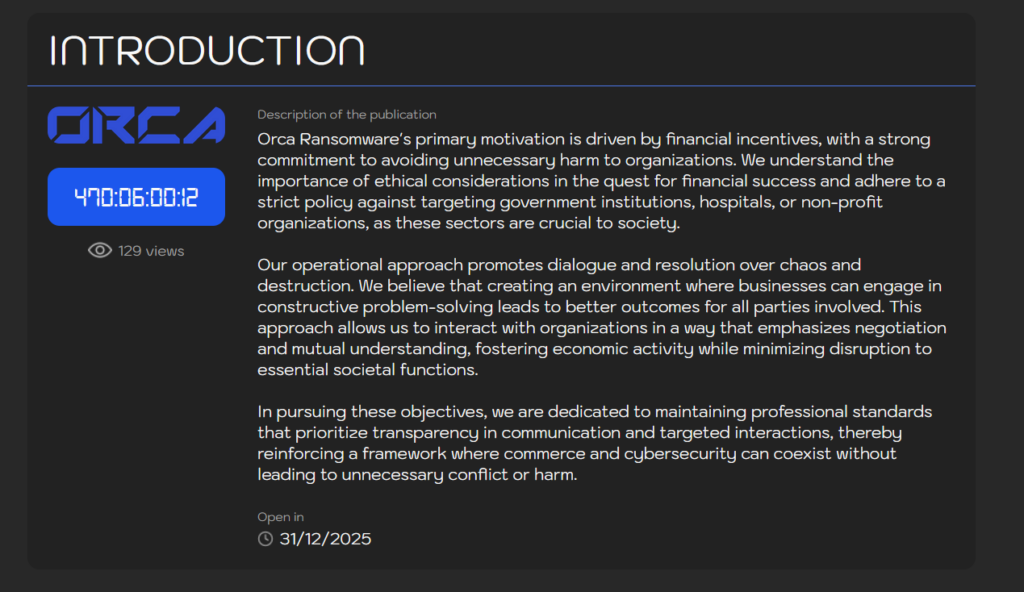This screenshot has height=592, width=1024.
Task: Select the INTRODUCTION heading
Action: pos(207,50)
